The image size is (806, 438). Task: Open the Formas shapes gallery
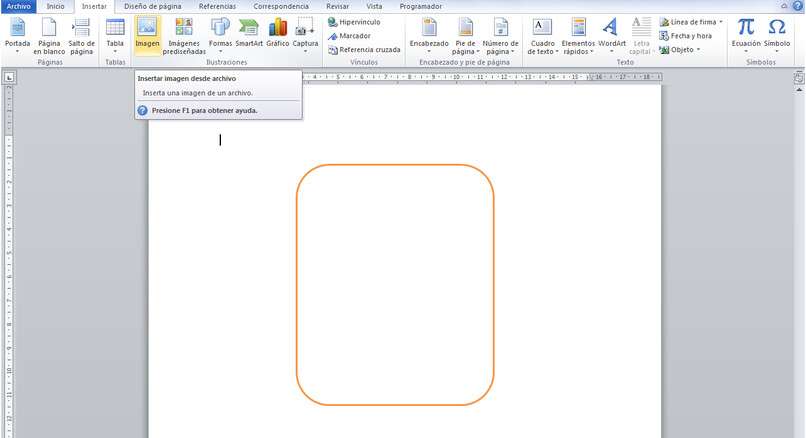coord(221,35)
